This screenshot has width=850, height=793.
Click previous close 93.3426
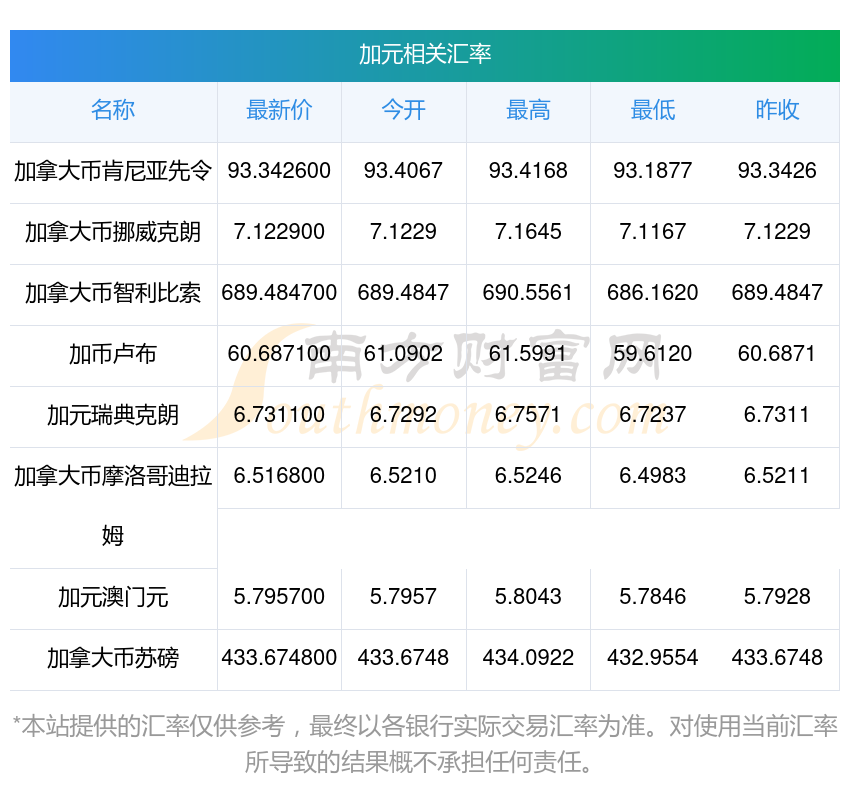coord(777,171)
